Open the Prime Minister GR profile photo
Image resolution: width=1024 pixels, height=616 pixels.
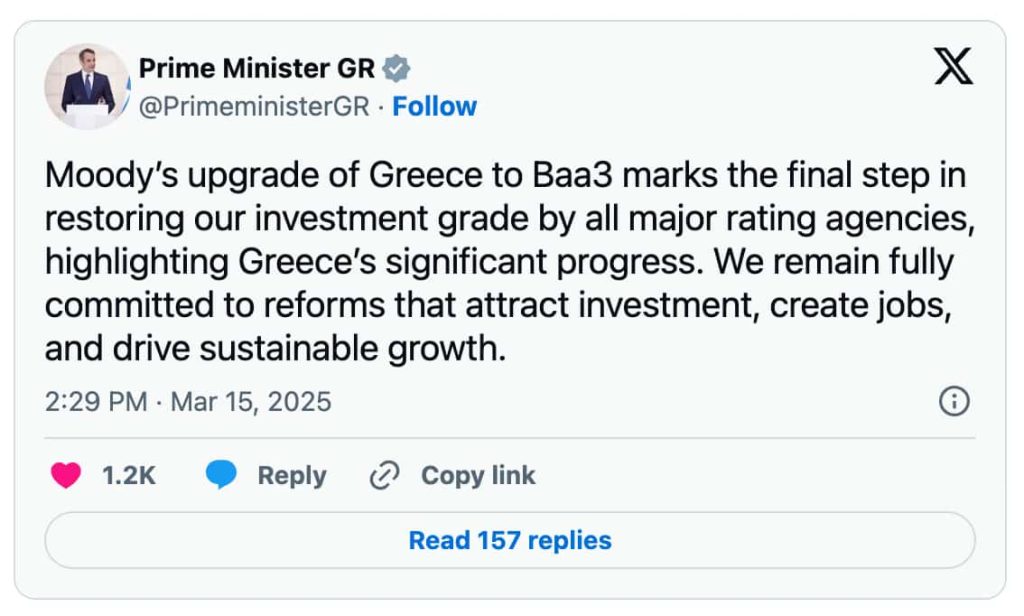point(88,86)
